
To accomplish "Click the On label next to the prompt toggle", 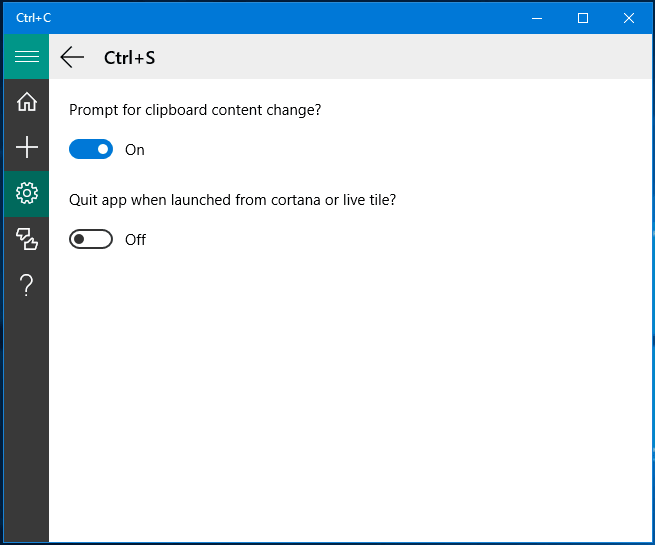I will (x=135, y=150).
